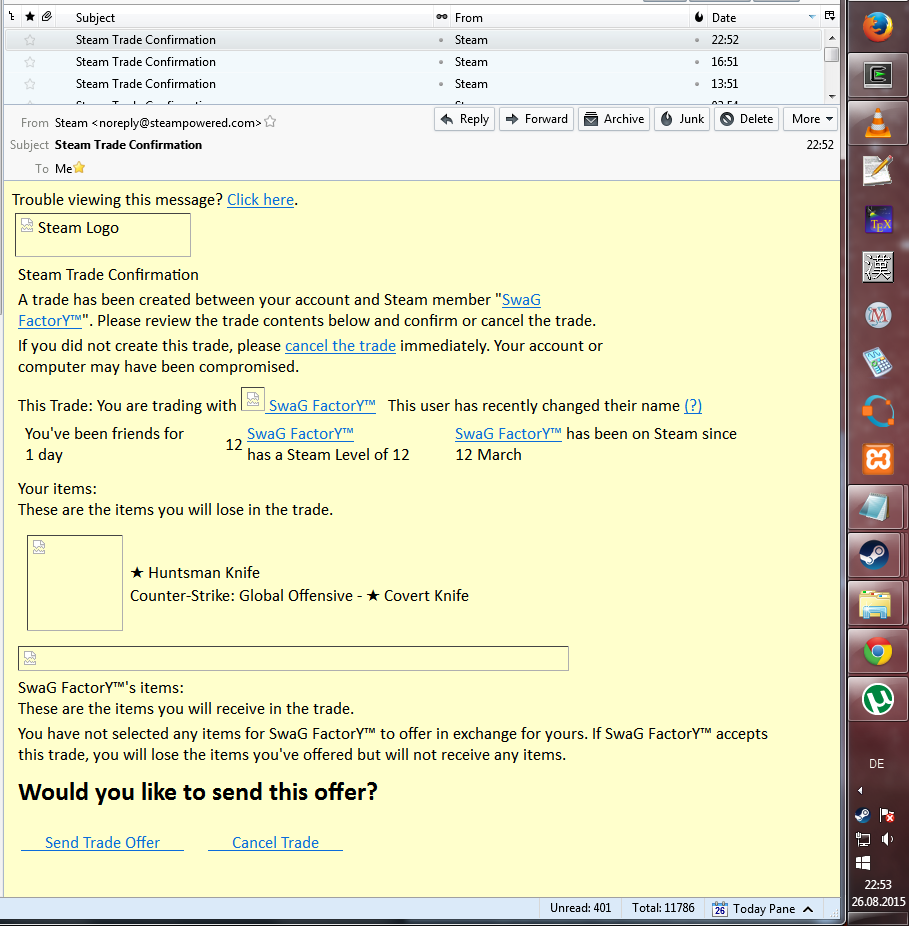
Task: Click the Send Trade Offer link
Action: [102, 843]
